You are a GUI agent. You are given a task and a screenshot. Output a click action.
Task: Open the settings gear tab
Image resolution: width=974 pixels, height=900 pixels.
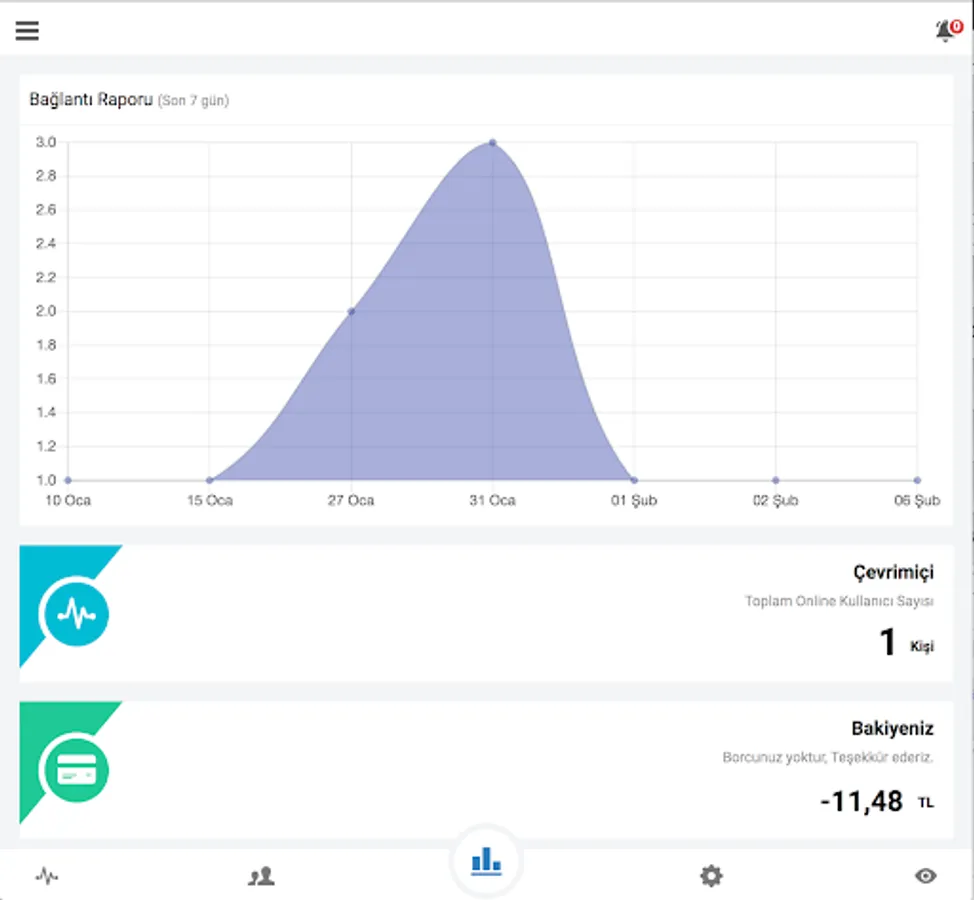point(711,876)
